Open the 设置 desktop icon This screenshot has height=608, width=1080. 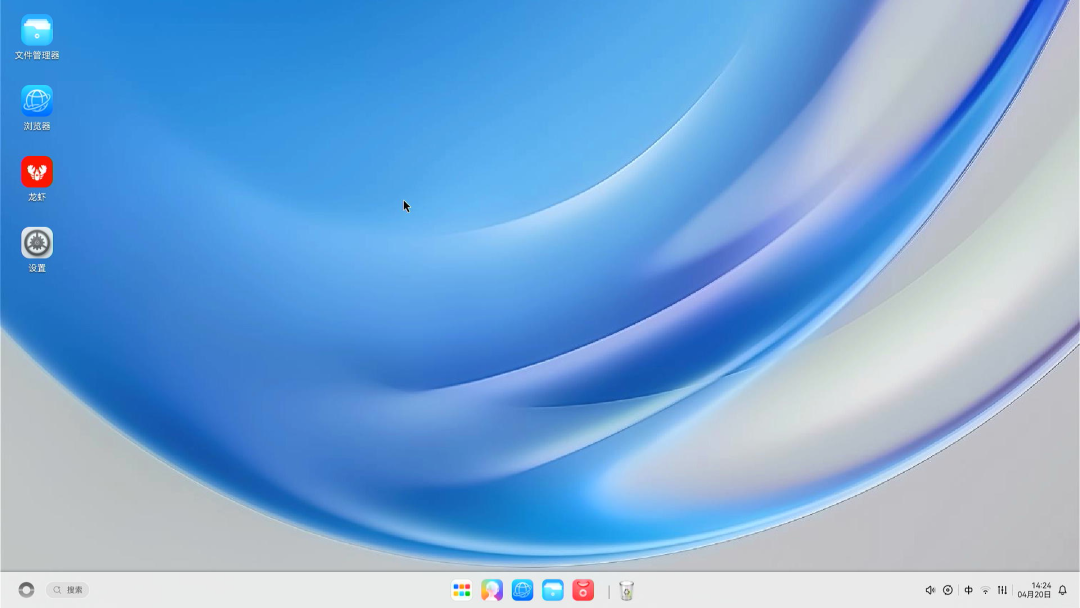pyautogui.click(x=37, y=250)
